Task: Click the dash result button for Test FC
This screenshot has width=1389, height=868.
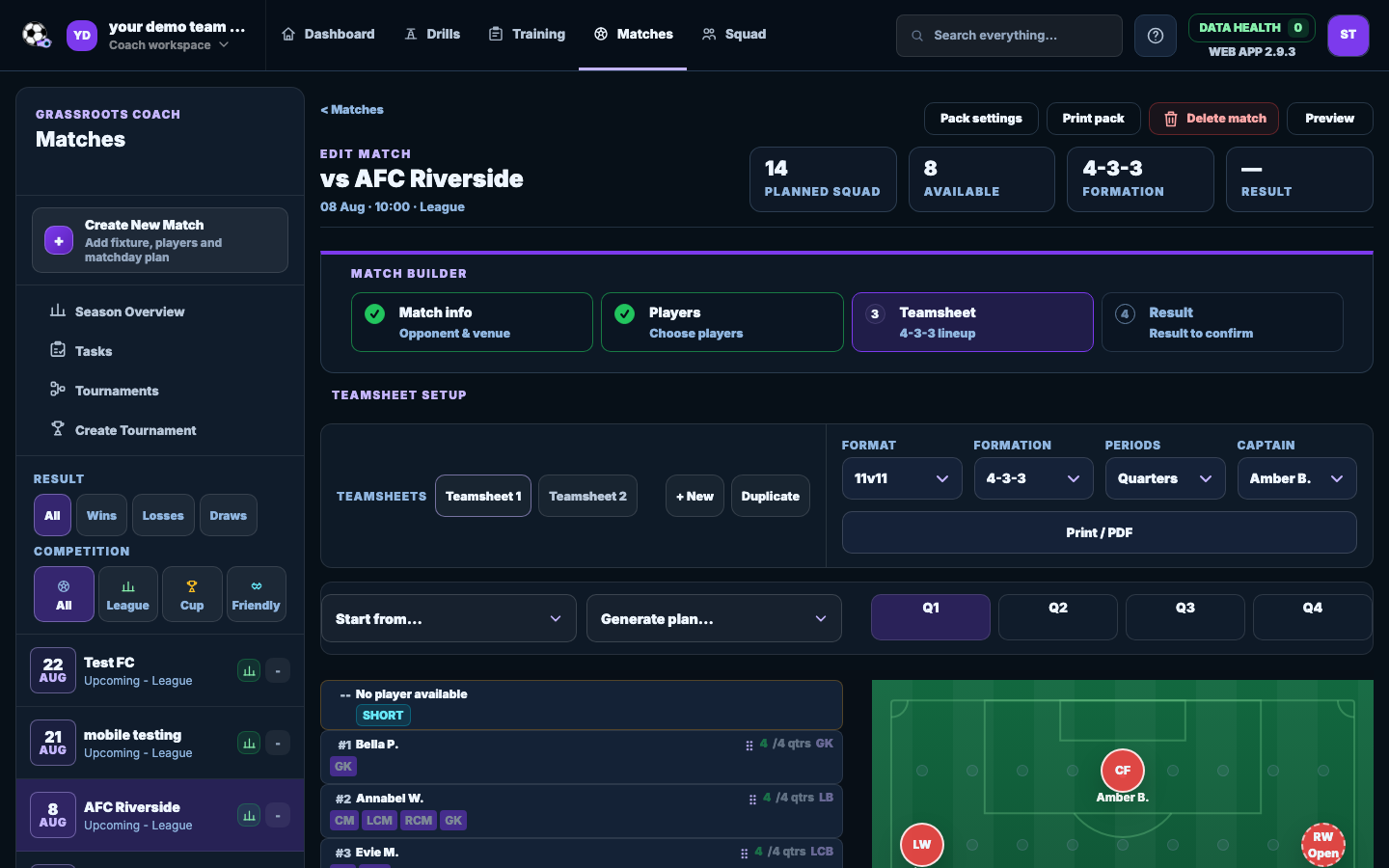Action: tap(278, 670)
